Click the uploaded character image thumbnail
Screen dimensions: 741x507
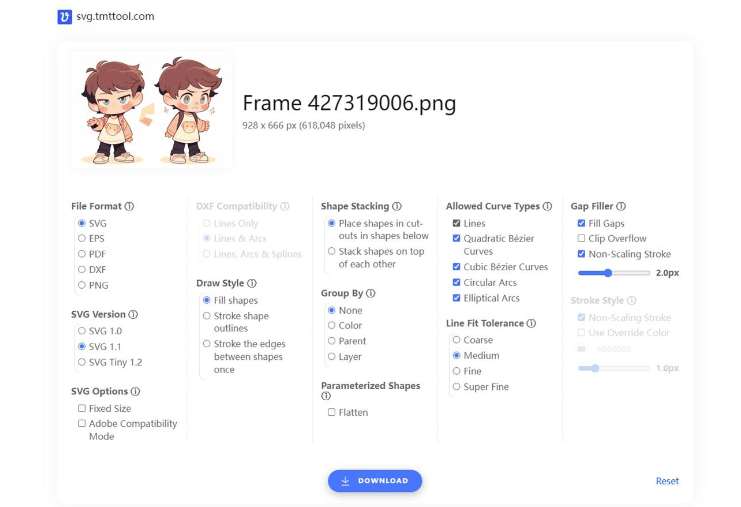152,110
